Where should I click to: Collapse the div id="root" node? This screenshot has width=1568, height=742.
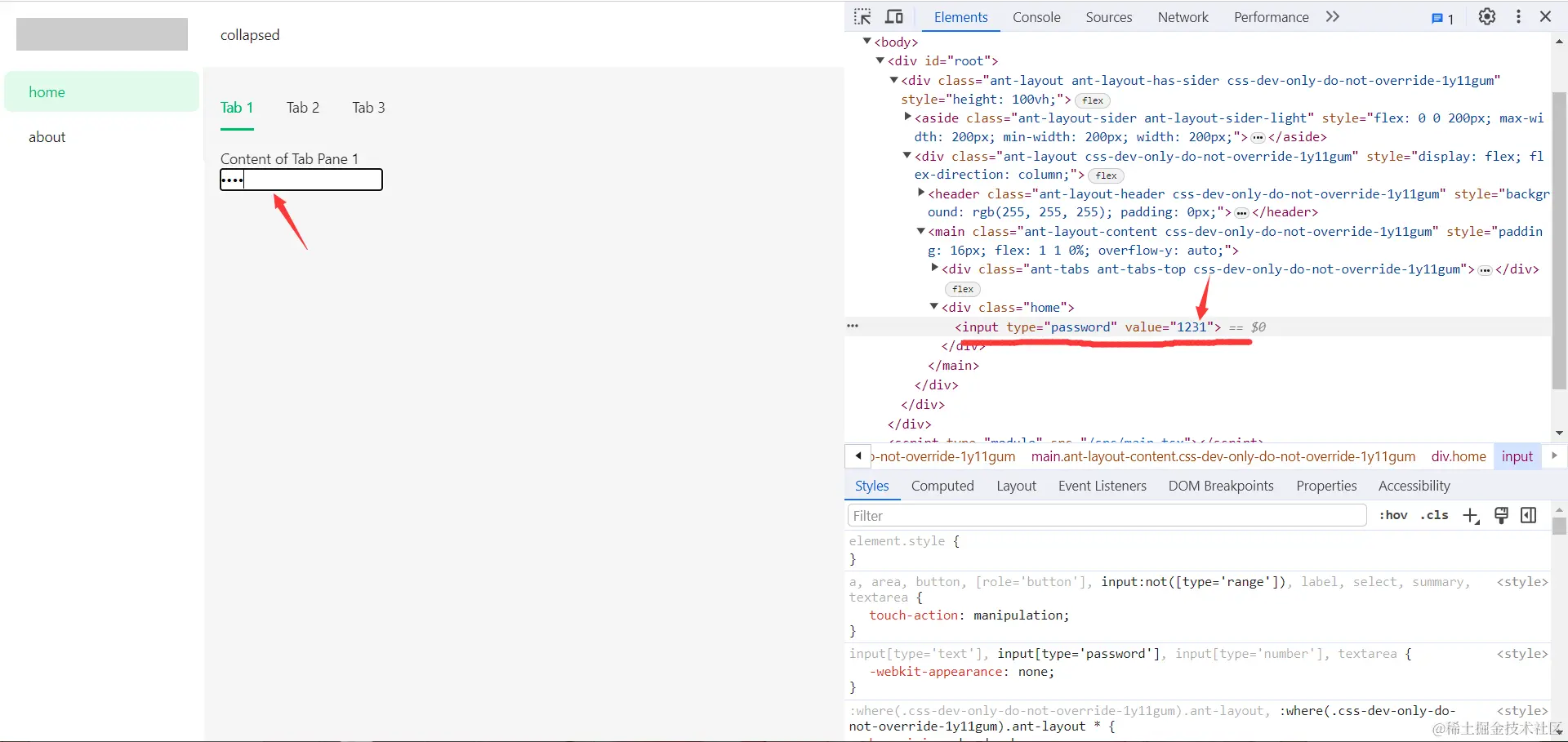pyautogui.click(x=880, y=60)
